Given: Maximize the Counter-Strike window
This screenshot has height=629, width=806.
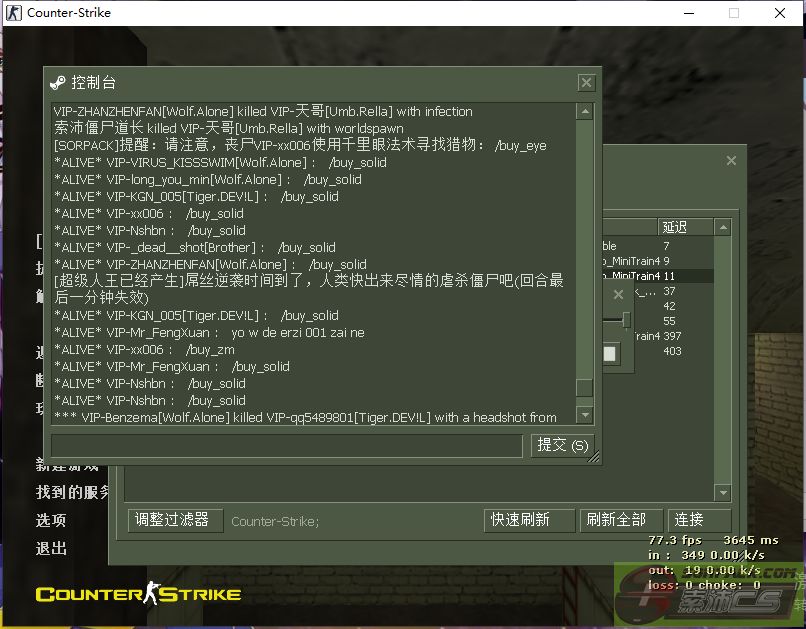Looking at the screenshot, I should [x=734, y=13].
